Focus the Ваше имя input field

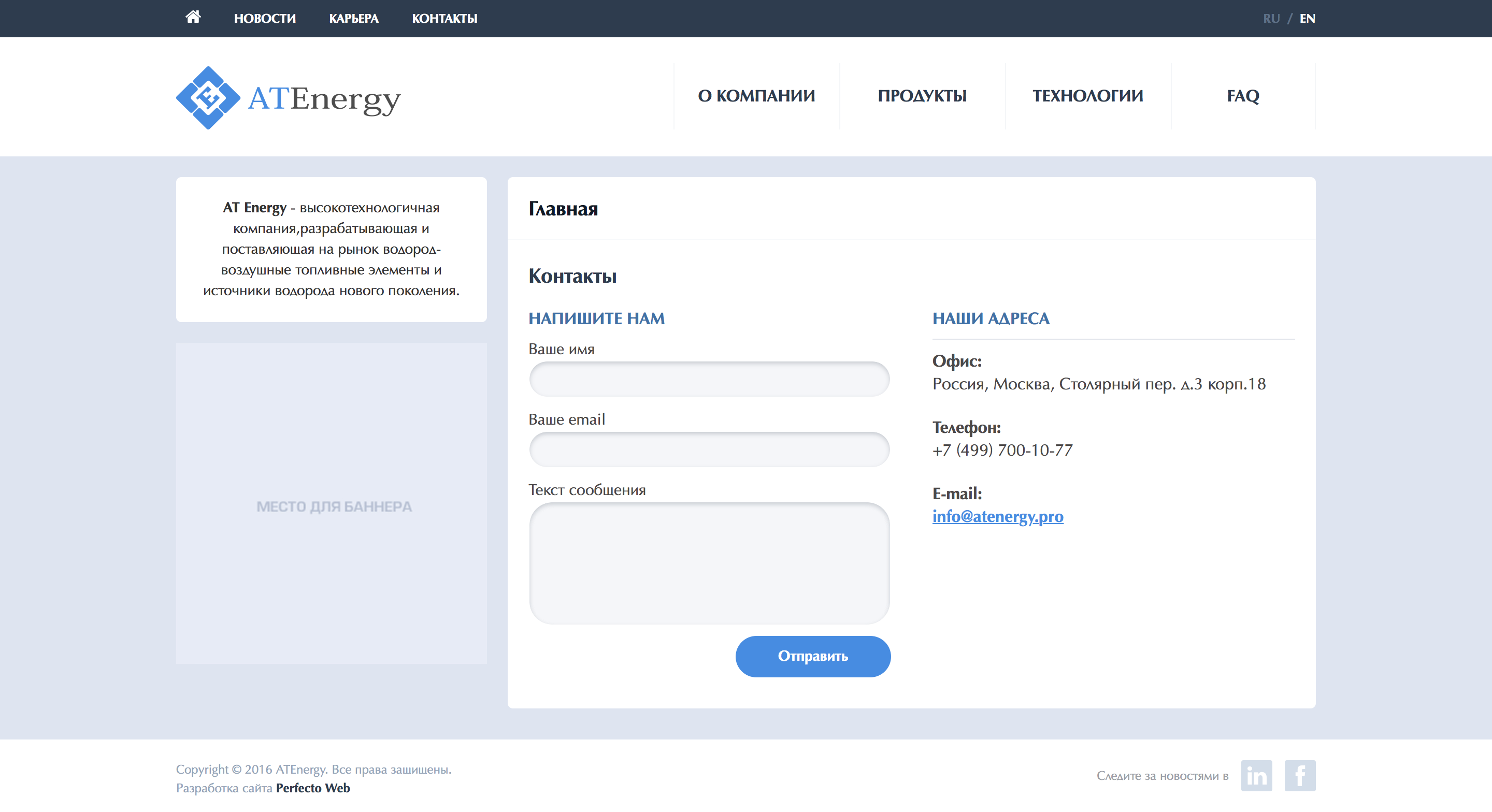(x=709, y=380)
